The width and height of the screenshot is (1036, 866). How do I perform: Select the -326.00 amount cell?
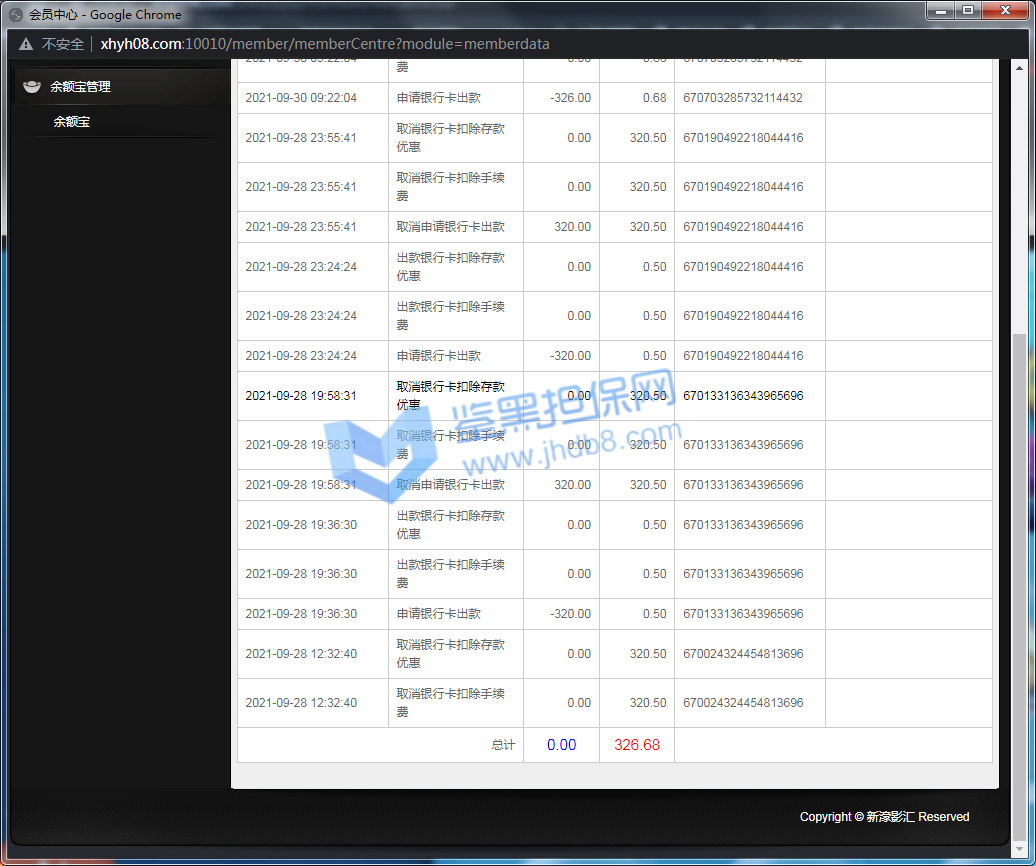point(570,98)
